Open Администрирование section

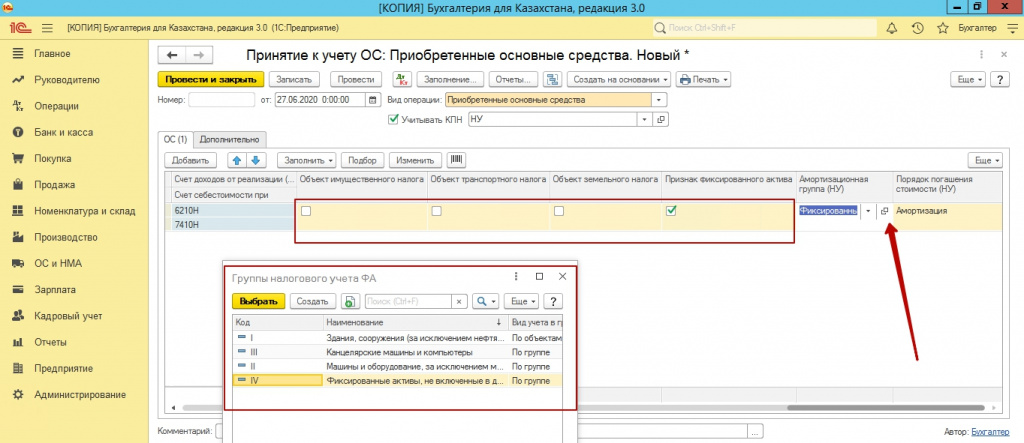80,395
